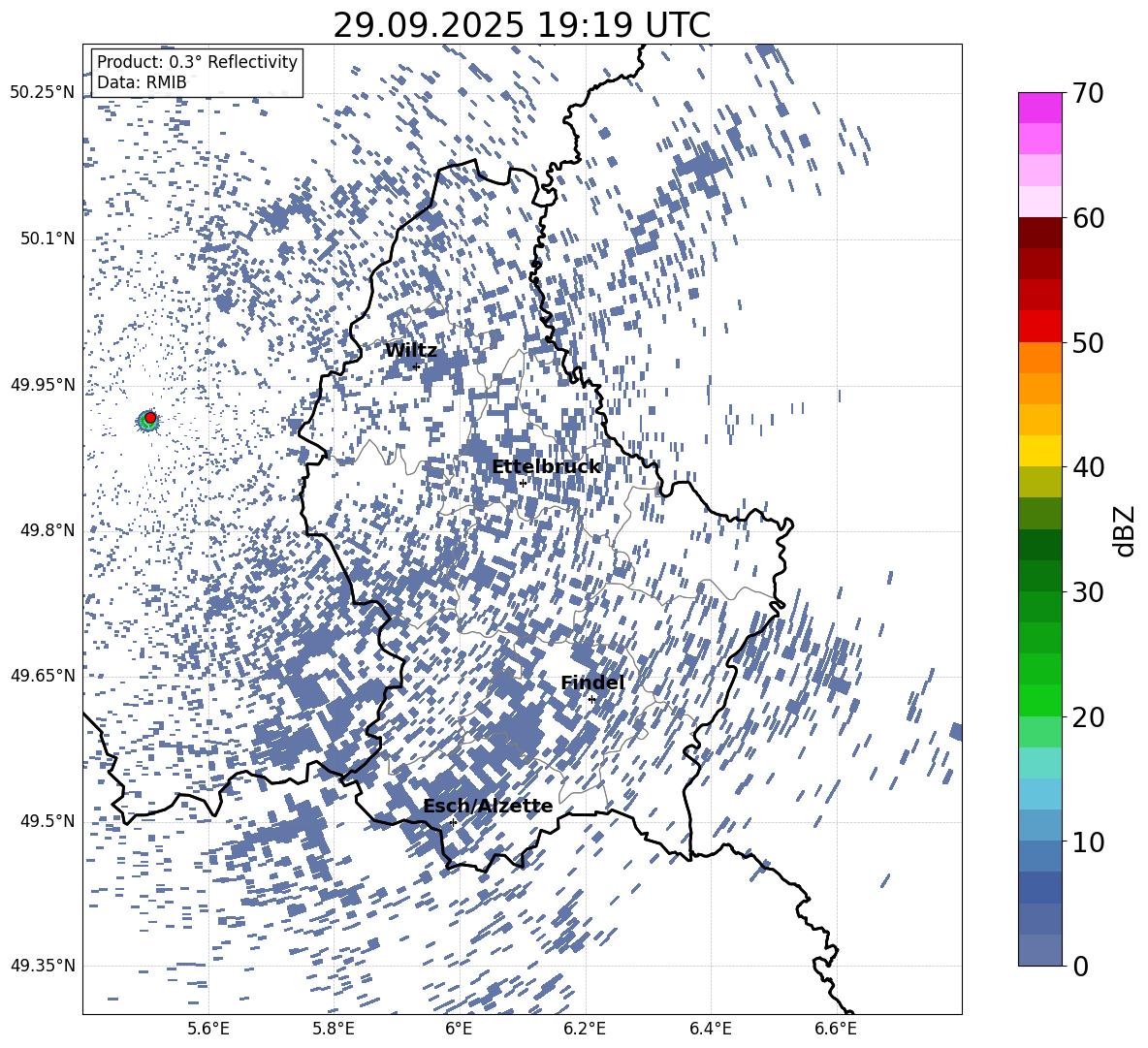The image size is (1148, 1048).
Task: Click the magenta top colorbar segment
Action: tap(1039, 109)
